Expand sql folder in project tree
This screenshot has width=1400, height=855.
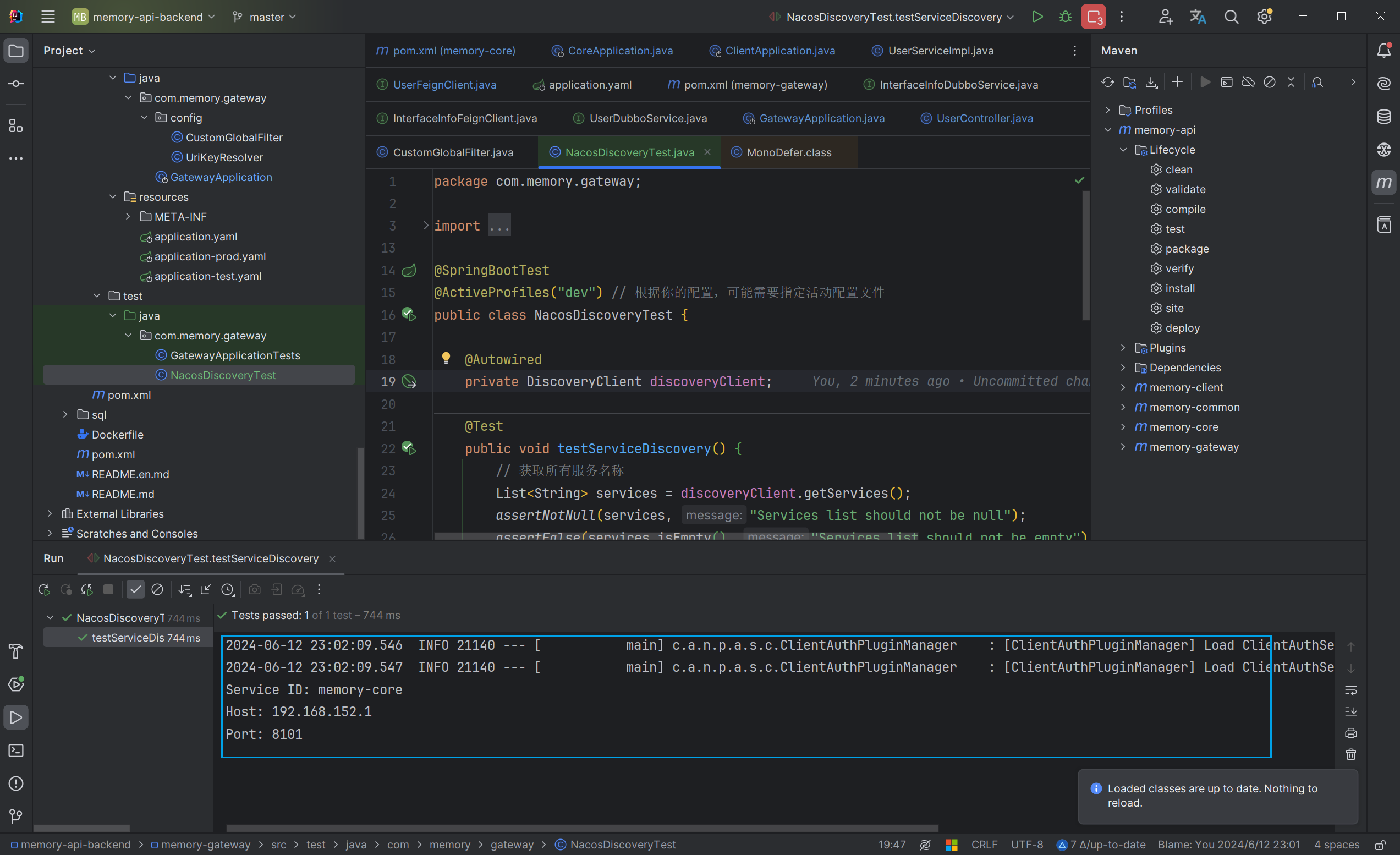coord(65,414)
